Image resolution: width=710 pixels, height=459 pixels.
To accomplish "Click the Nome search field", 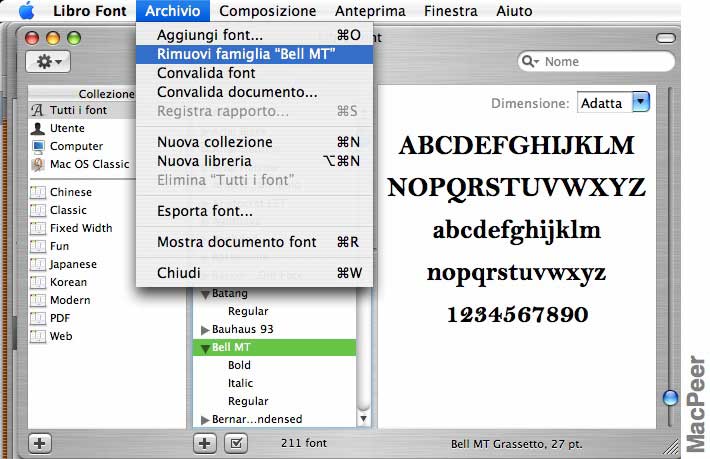I will point(596,61).
